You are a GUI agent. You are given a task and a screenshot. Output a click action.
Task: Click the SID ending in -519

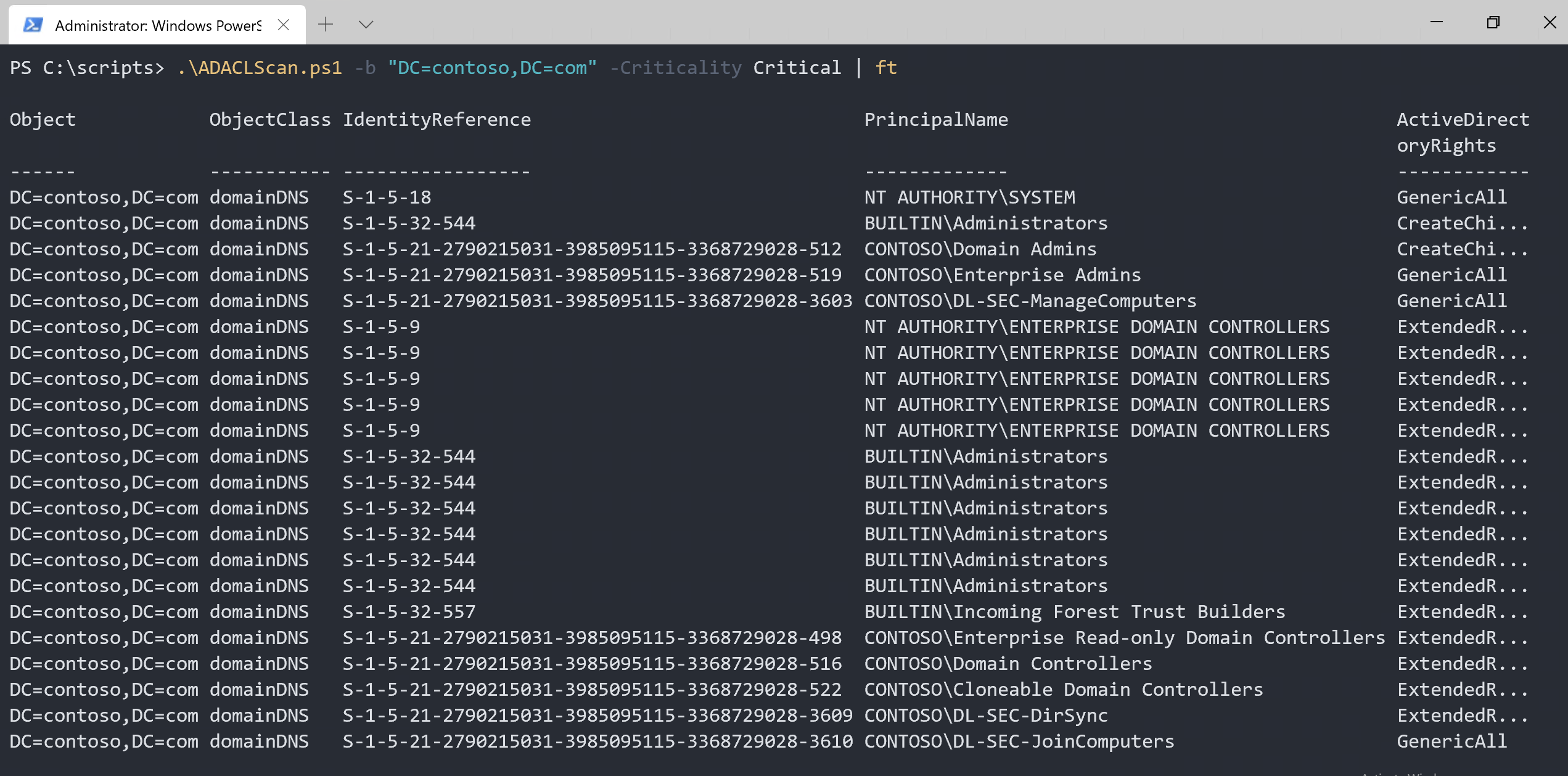[592, 274]
